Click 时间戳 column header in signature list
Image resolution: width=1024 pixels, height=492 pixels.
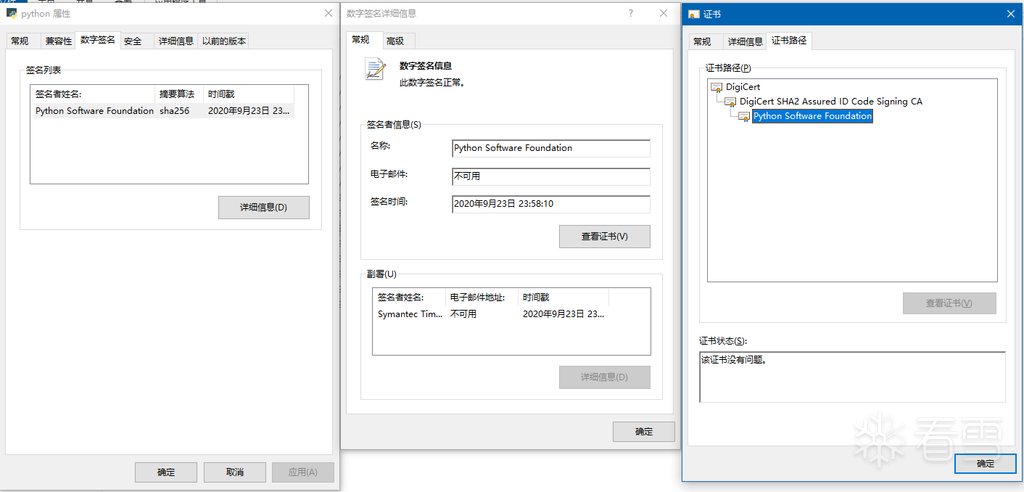(248, 93)
